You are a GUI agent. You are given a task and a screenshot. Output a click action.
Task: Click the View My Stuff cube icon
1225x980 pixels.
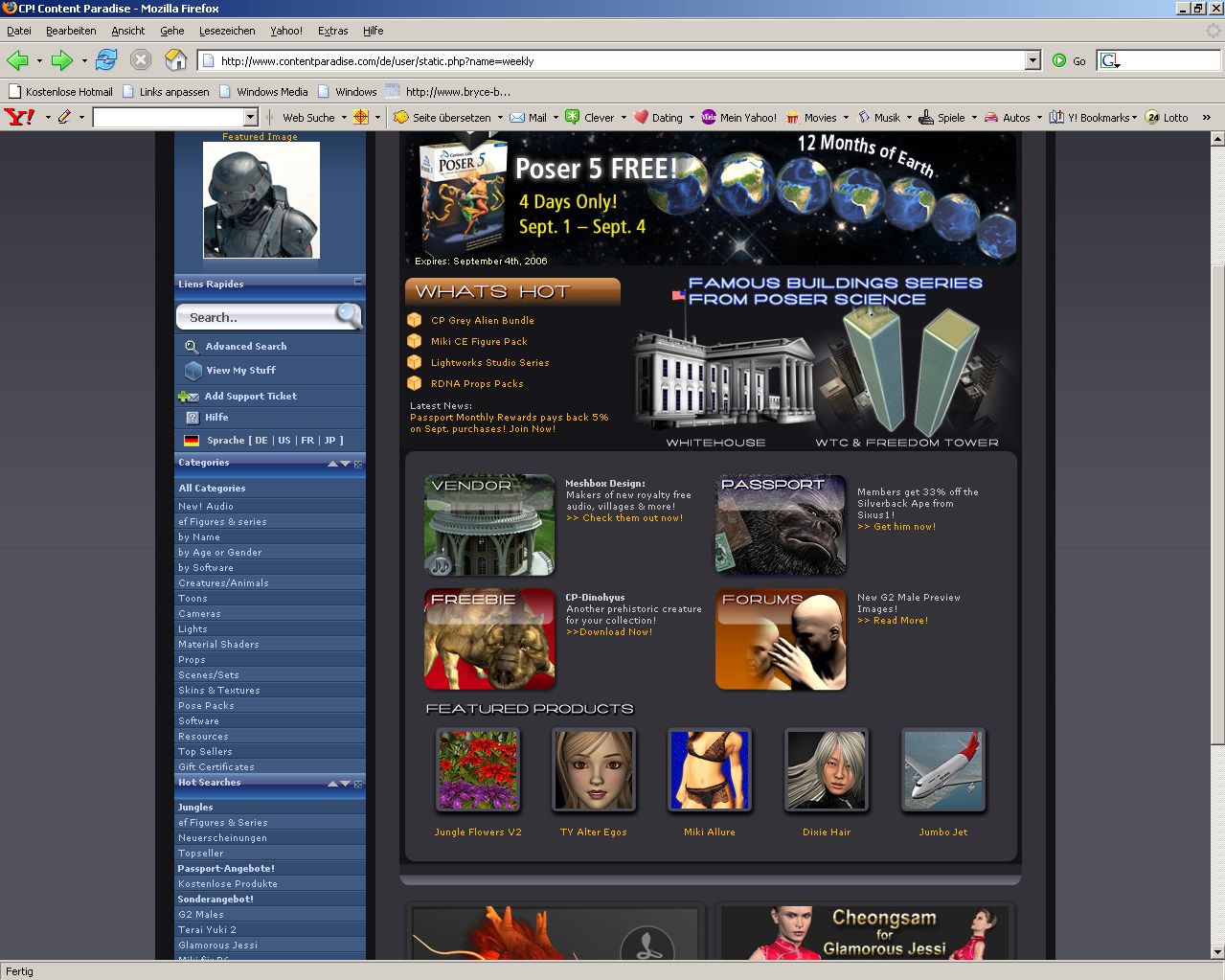(193, 370)
